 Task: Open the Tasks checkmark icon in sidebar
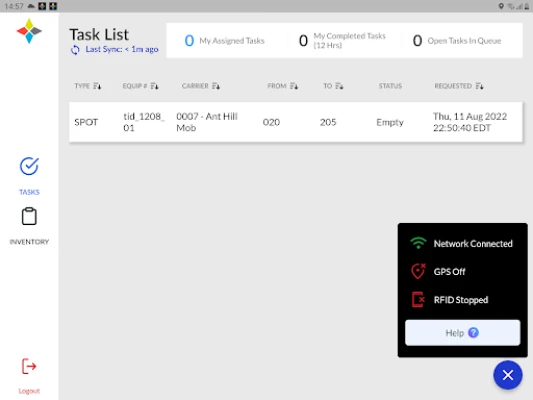[29, 167]
